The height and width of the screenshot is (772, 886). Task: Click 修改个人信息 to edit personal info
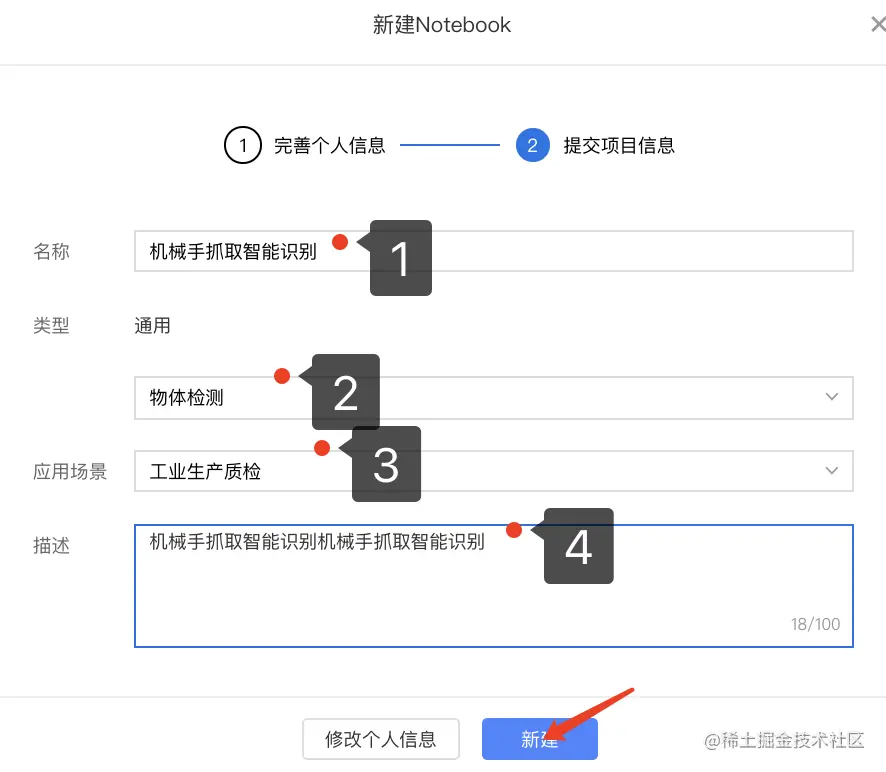381,739
